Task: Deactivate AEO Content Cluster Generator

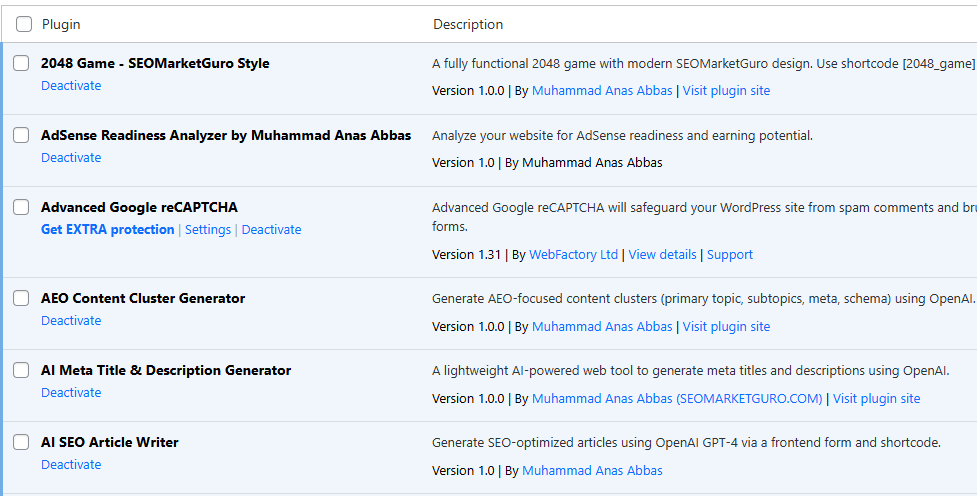Action: click(71, 321)
